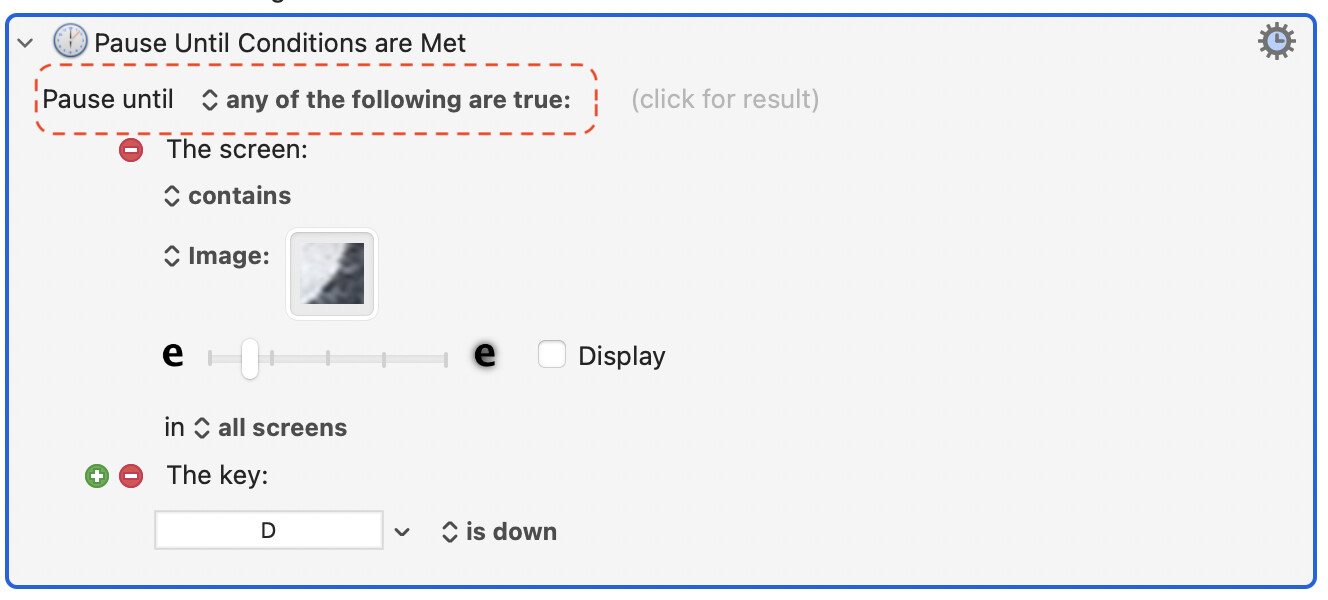Image resolution: width=1328 pixels, height=600 pixels.
Task: Collapse the Pause Until Conditions action
Action: pos(26,43)
